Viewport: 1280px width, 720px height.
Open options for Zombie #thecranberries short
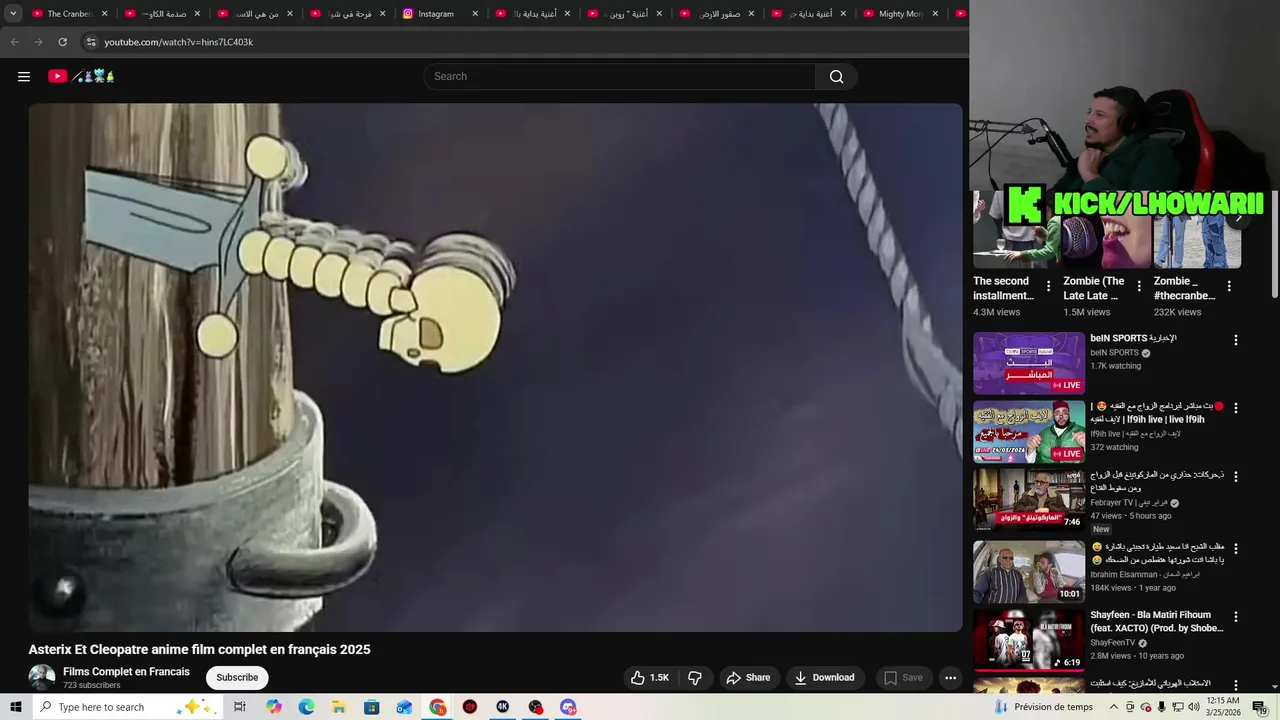point(1228,286)
